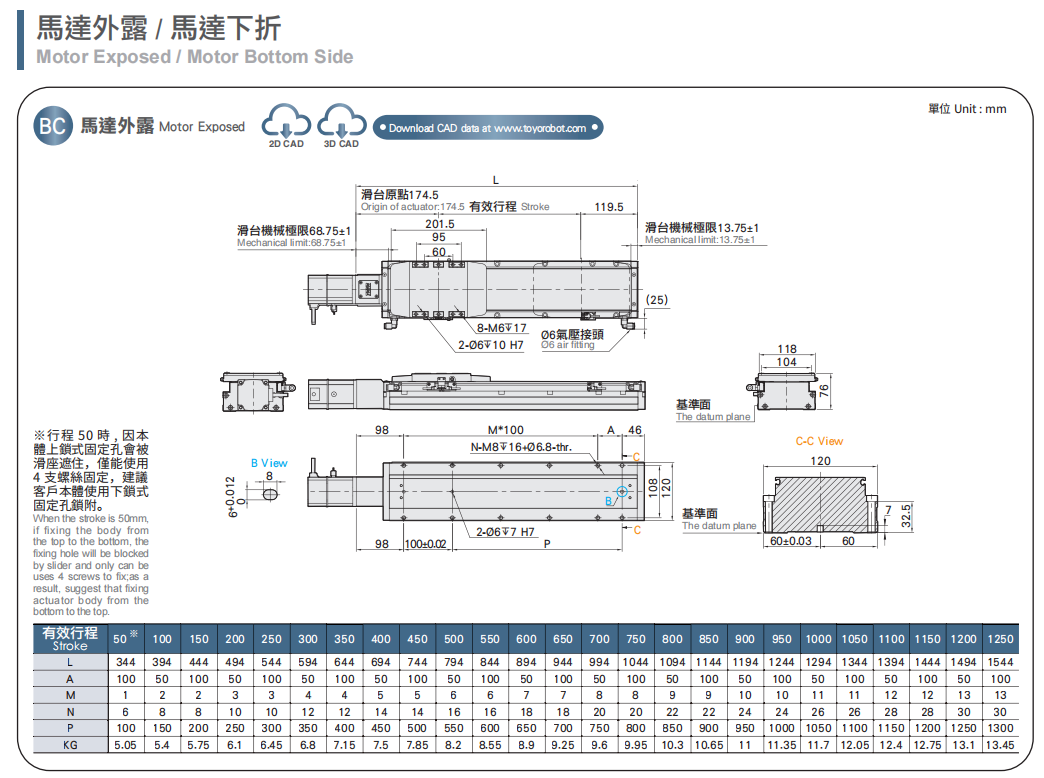Click the left end view drawing
Screen dimensions: 1044x778
coord(258,391)
